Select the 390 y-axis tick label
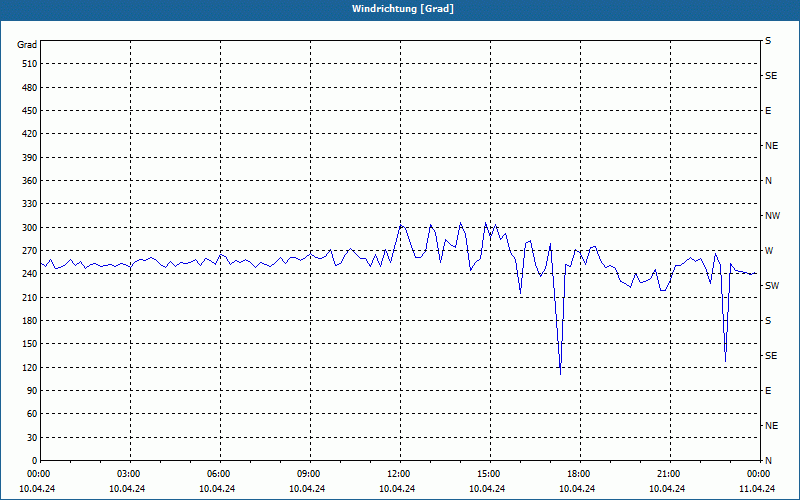 click(30, 158)
